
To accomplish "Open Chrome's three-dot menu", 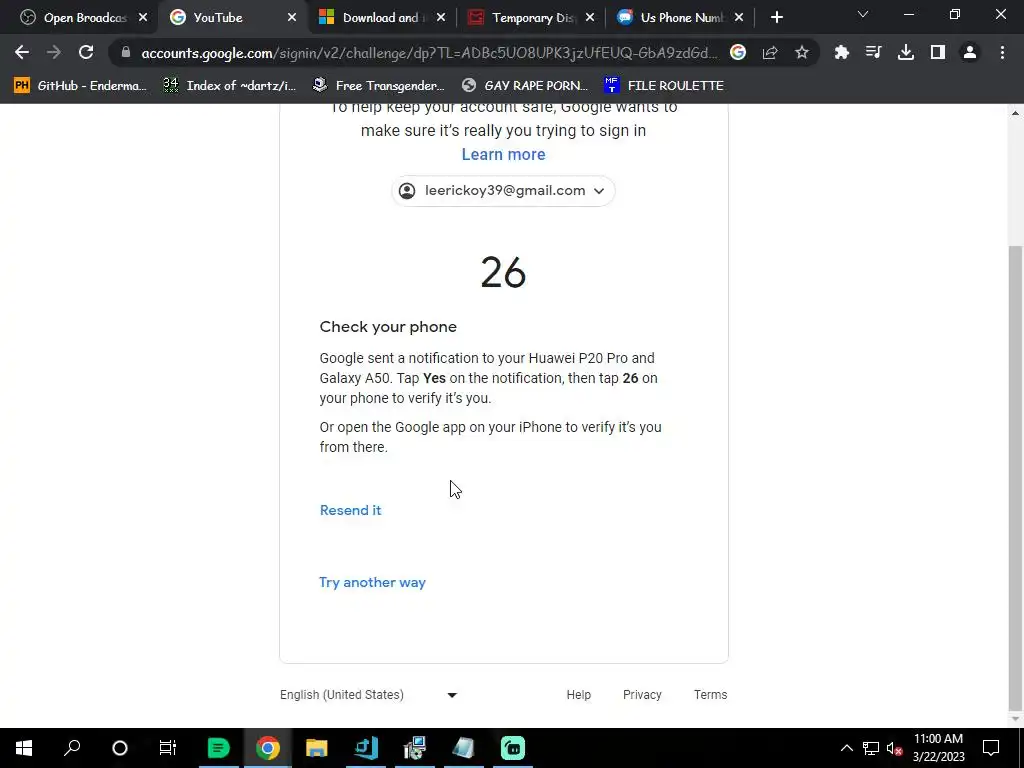I will pyautogui.click(x=1002, y=53).
